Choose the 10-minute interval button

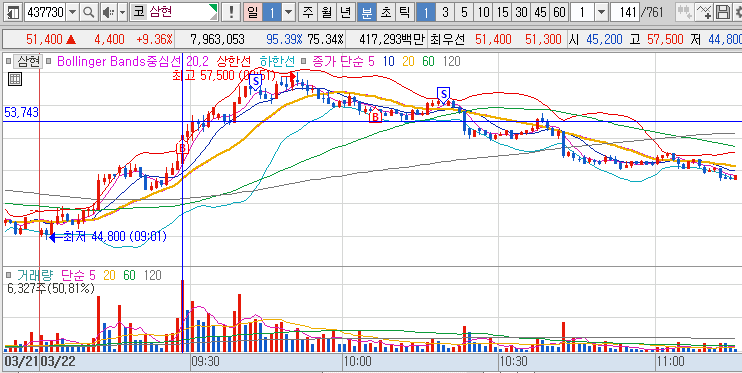point(483,12)
